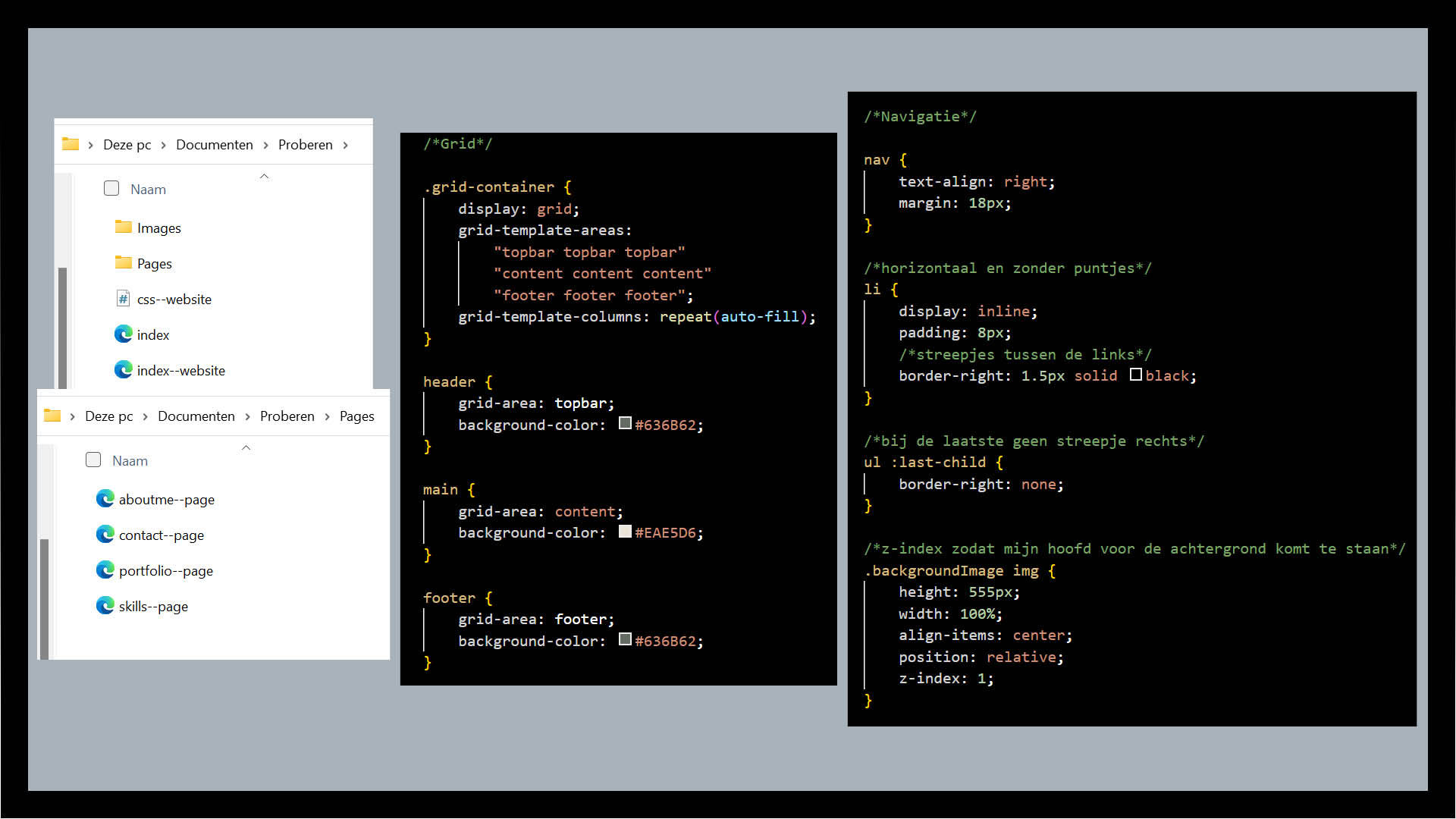The height and width of the screenshot is (819, 1456).
Task: Select the index--website Edge icon
Action: pos(124,369)
